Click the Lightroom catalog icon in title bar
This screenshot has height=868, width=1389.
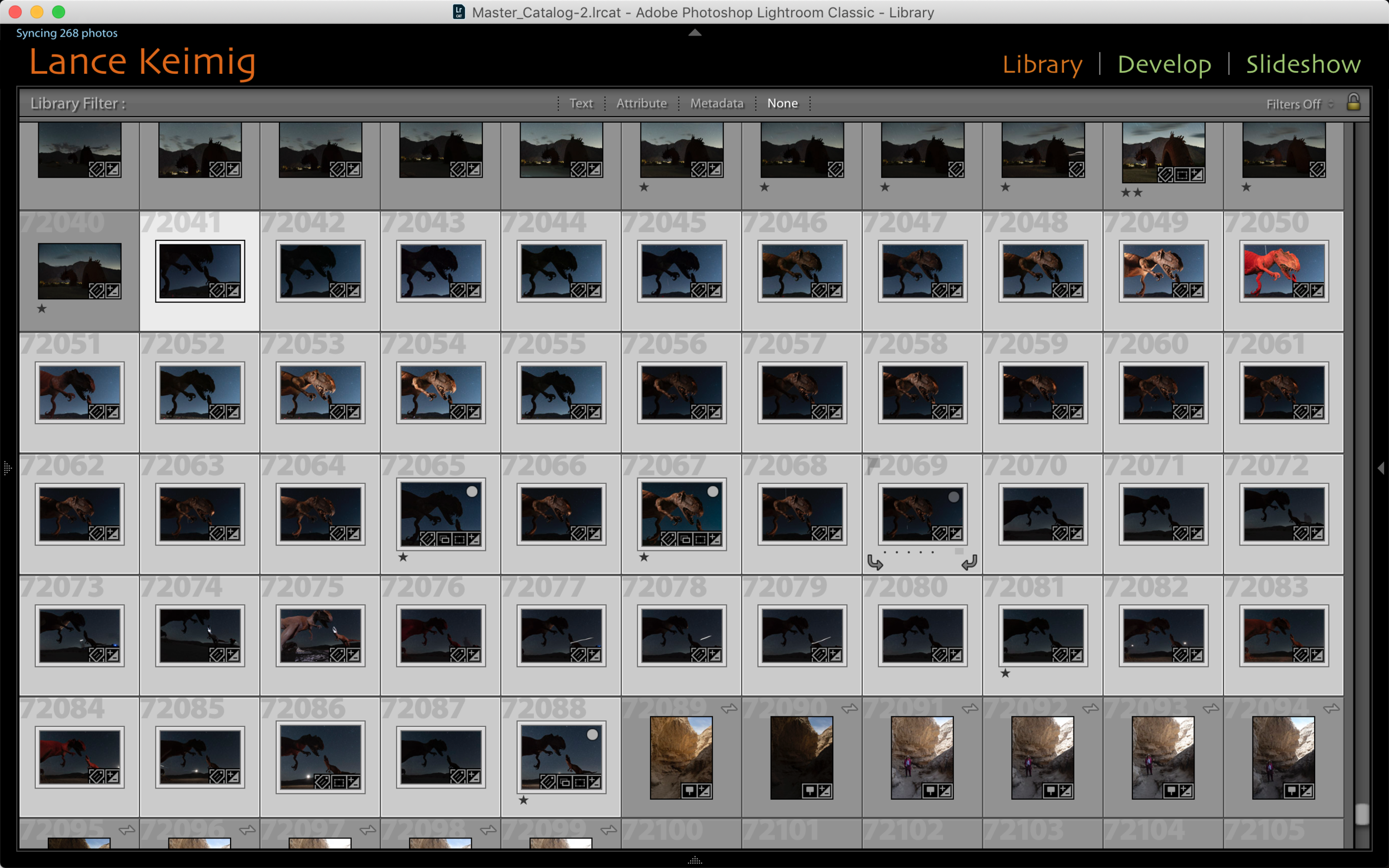459,12
